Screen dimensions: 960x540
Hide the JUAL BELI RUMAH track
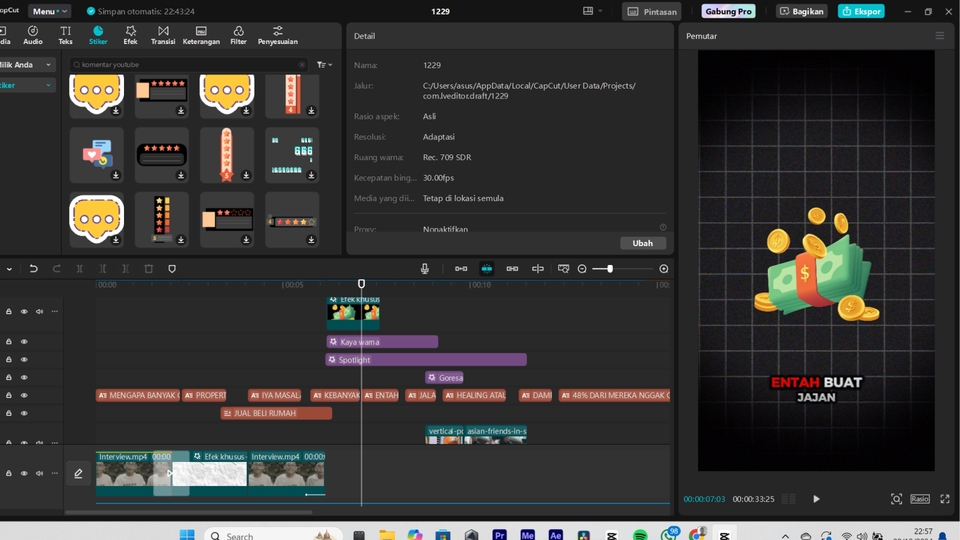[24, 413]
